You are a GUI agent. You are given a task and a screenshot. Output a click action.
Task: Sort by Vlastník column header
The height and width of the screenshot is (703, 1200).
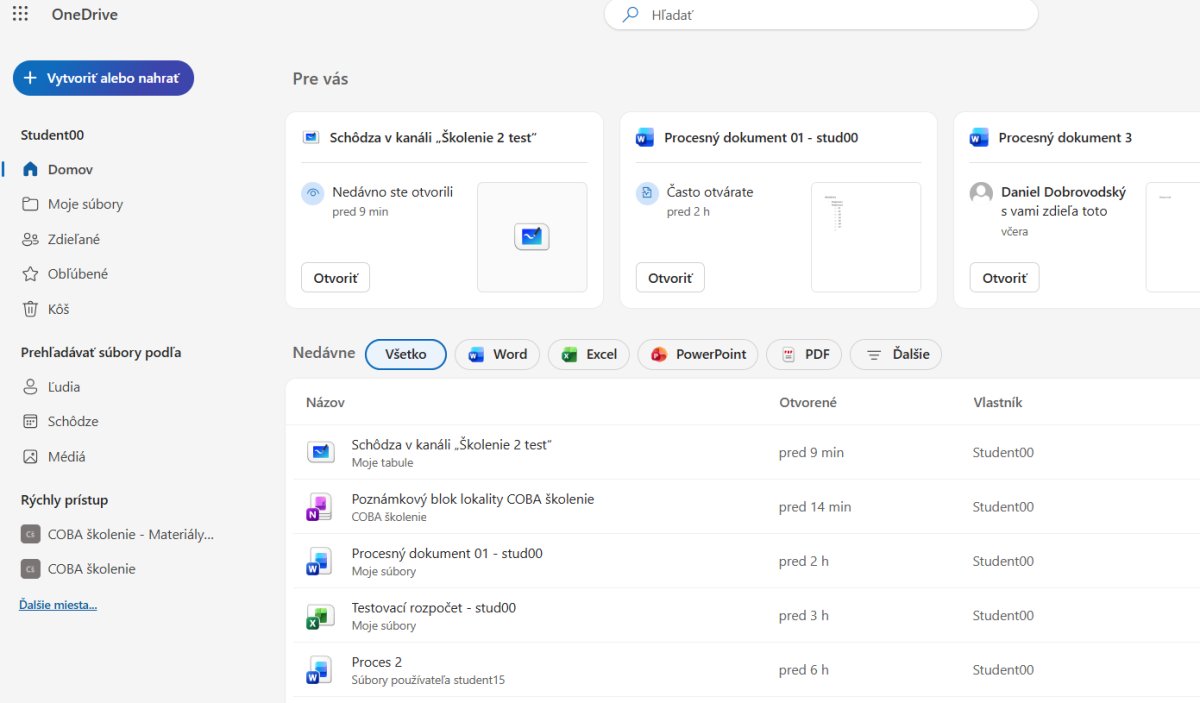click(998, 402)
